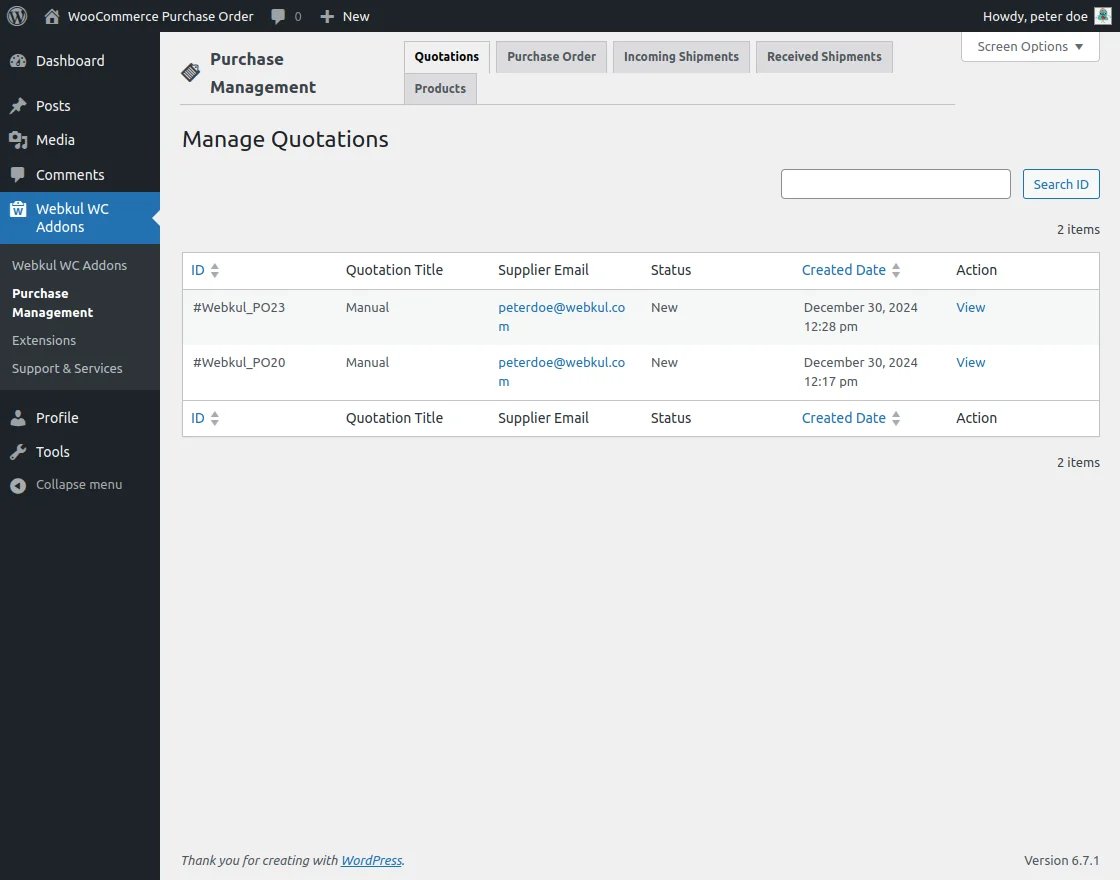Select the Dashboard icon in the sidebar
This screenshot has height=880, width=1120.
click(20, 60)
